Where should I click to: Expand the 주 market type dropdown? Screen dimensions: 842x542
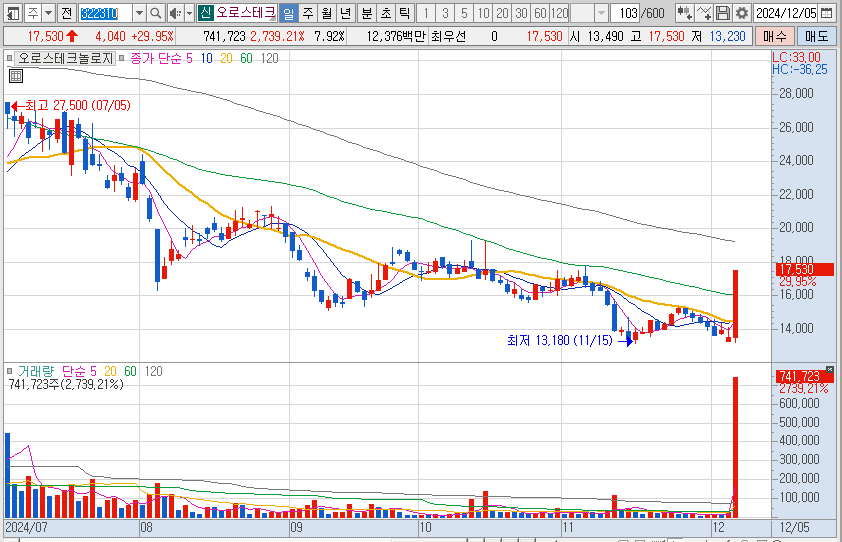(48, 13)
